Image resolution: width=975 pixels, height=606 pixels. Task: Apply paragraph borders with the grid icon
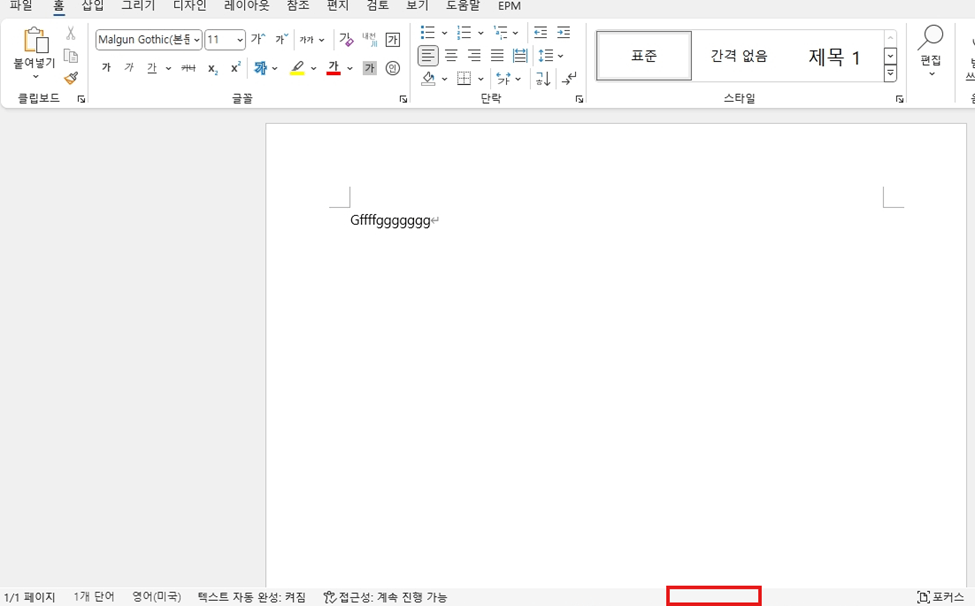(x=464, y=79)
